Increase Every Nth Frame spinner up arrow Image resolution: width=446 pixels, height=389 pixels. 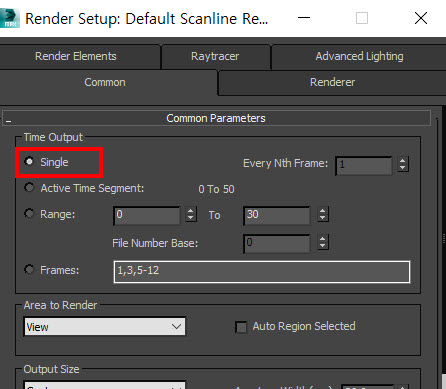[403, 160]
